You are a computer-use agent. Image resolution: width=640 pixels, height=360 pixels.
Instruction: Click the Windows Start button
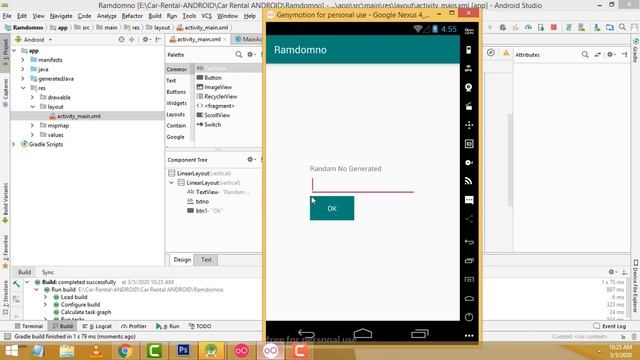pos(11,351)
